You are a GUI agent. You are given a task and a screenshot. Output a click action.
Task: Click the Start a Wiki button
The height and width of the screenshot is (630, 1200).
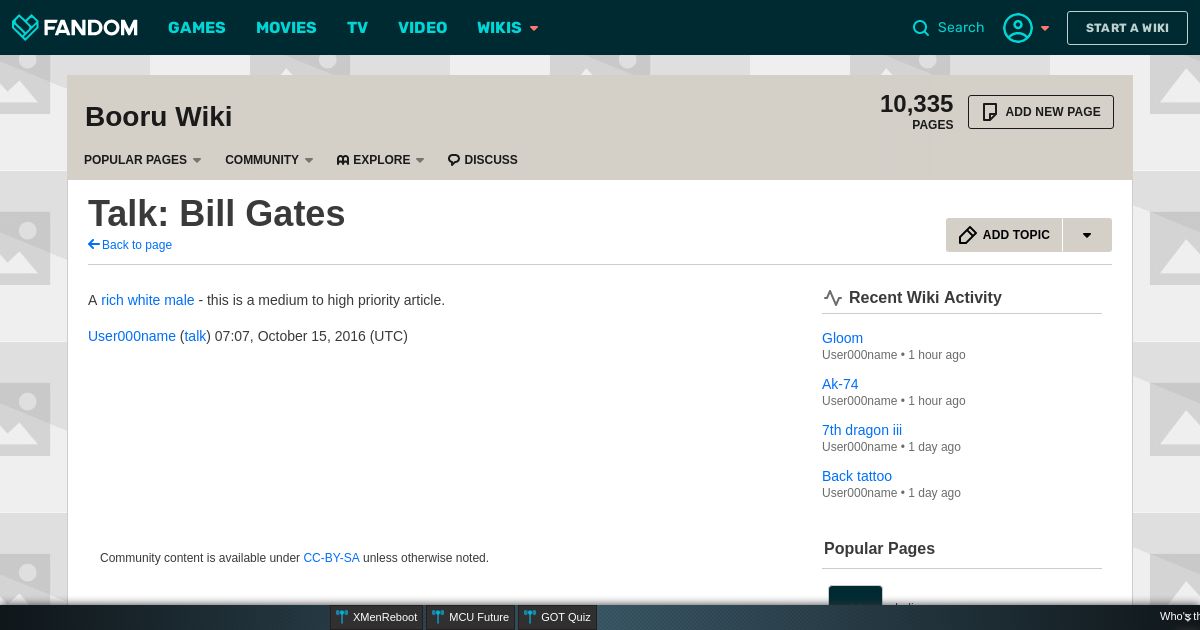click(1127, 28)
